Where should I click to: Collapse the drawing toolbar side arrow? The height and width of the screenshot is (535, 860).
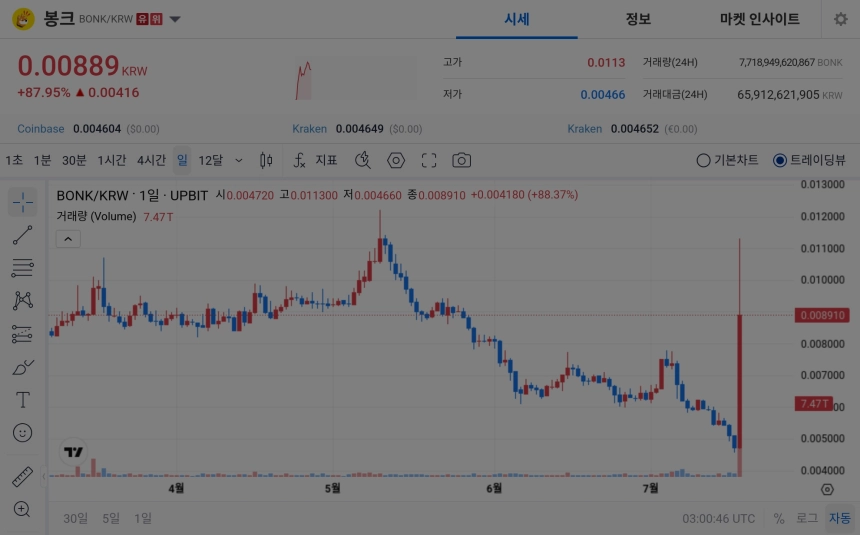coord(44,476)
